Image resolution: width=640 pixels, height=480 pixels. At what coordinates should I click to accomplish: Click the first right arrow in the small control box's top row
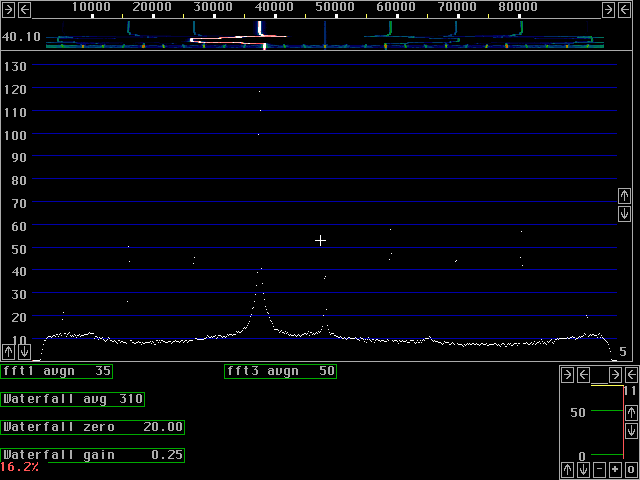(568, 374)
